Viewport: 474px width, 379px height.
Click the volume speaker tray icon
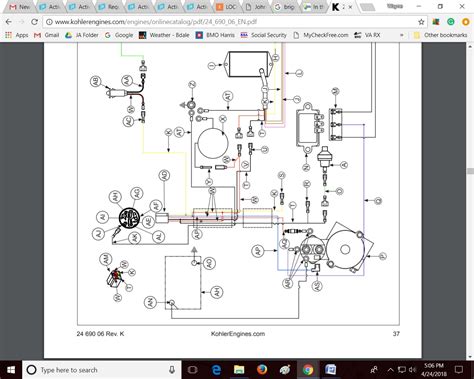pyautogui.click(x=413, y=370)
